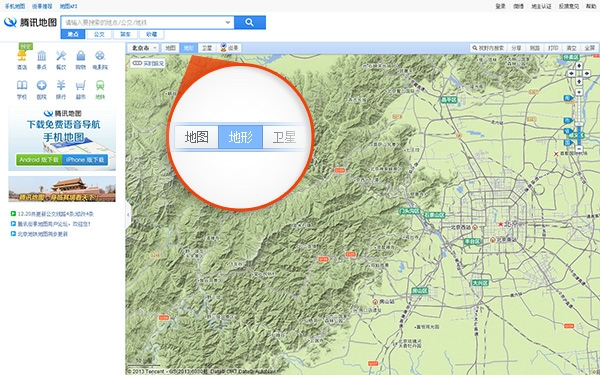Switch to the 驾车 driving search tab
The width and height of the screenshot is (600, 375).
click(126, 34)
